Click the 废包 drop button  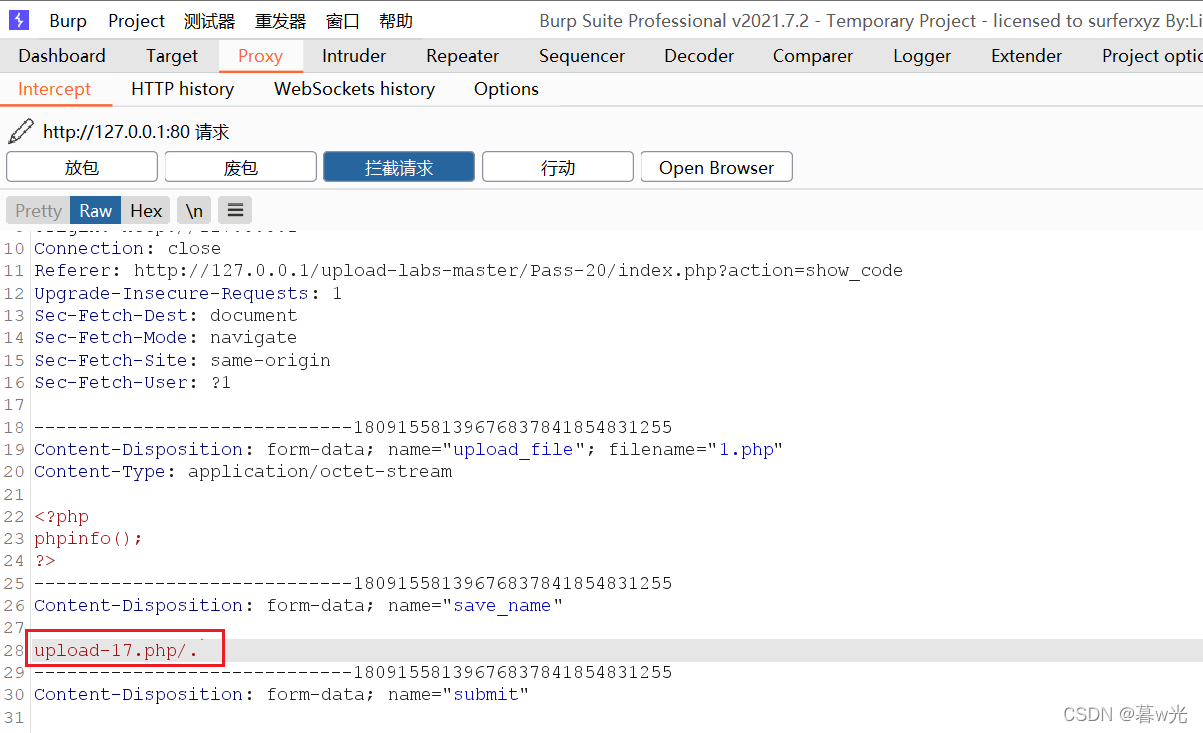coord(241,167)
